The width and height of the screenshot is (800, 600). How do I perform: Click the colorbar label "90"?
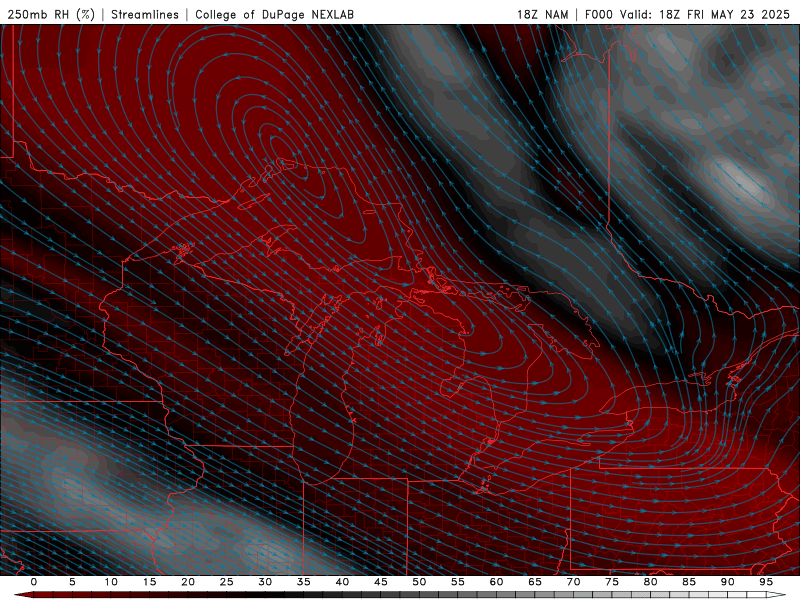pyautogui.click(x=727, y=582)
